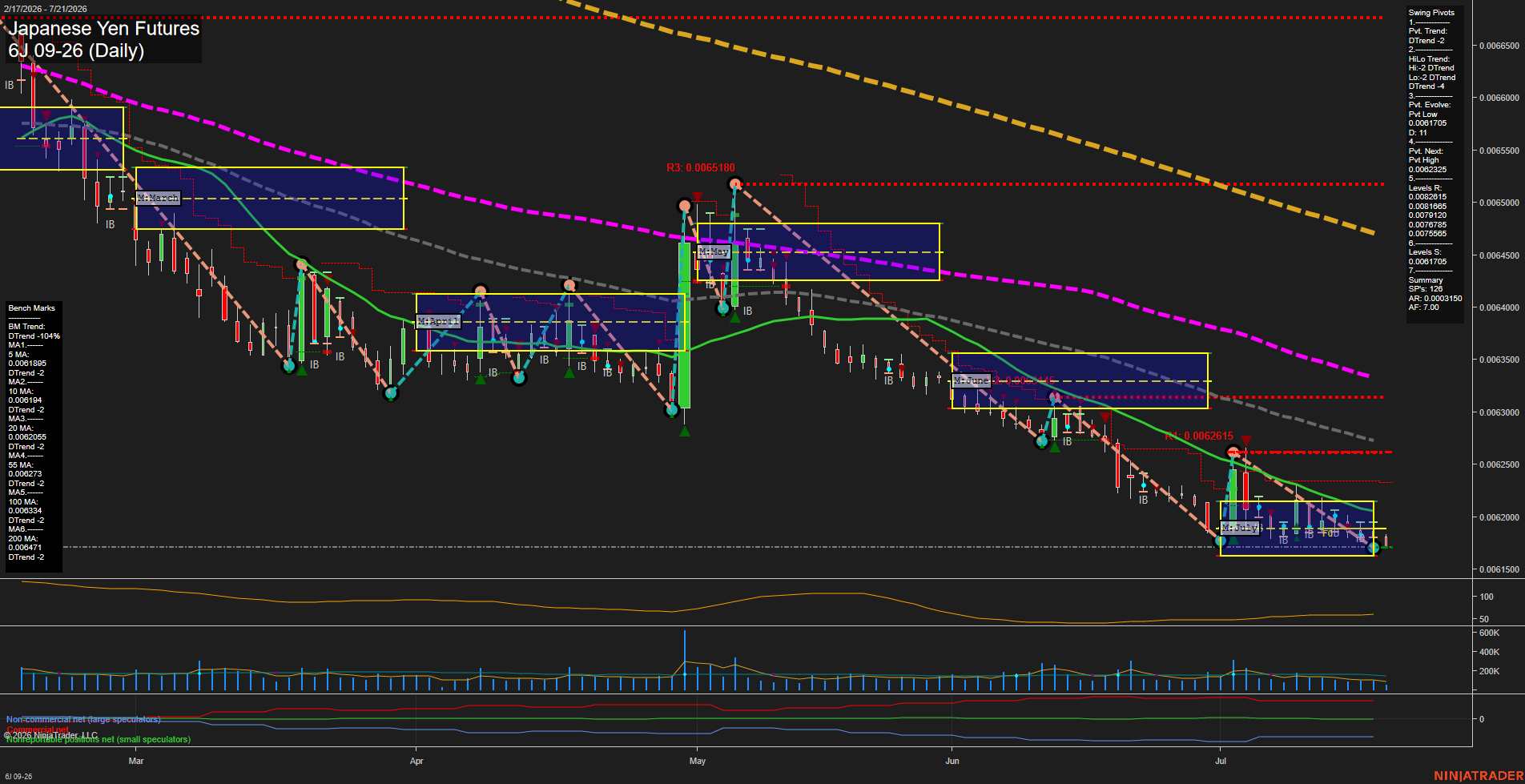Select the '6J 09-26 (Daily)' instrument label

pyautogui.click(x=76, y=50)
